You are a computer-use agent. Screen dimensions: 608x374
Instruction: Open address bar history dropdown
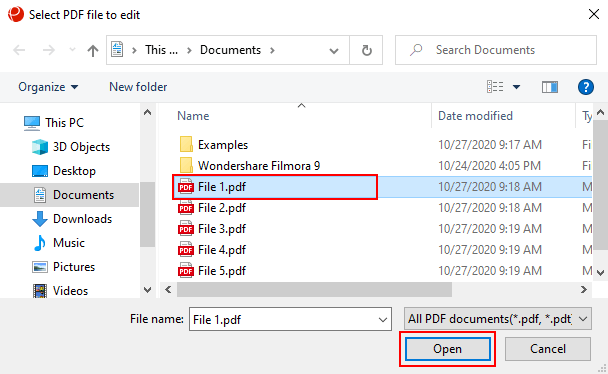point(333,50)
